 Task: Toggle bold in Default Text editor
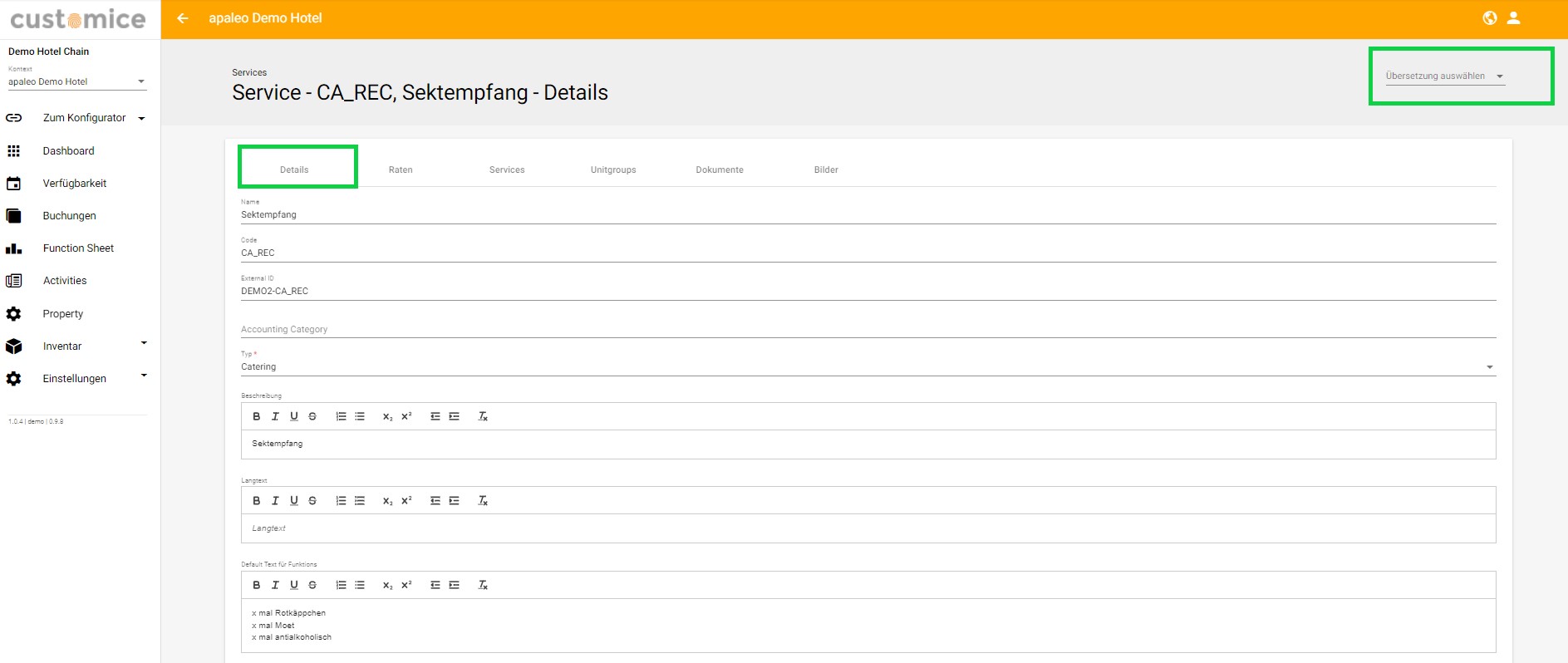click(x=256, y=585)
